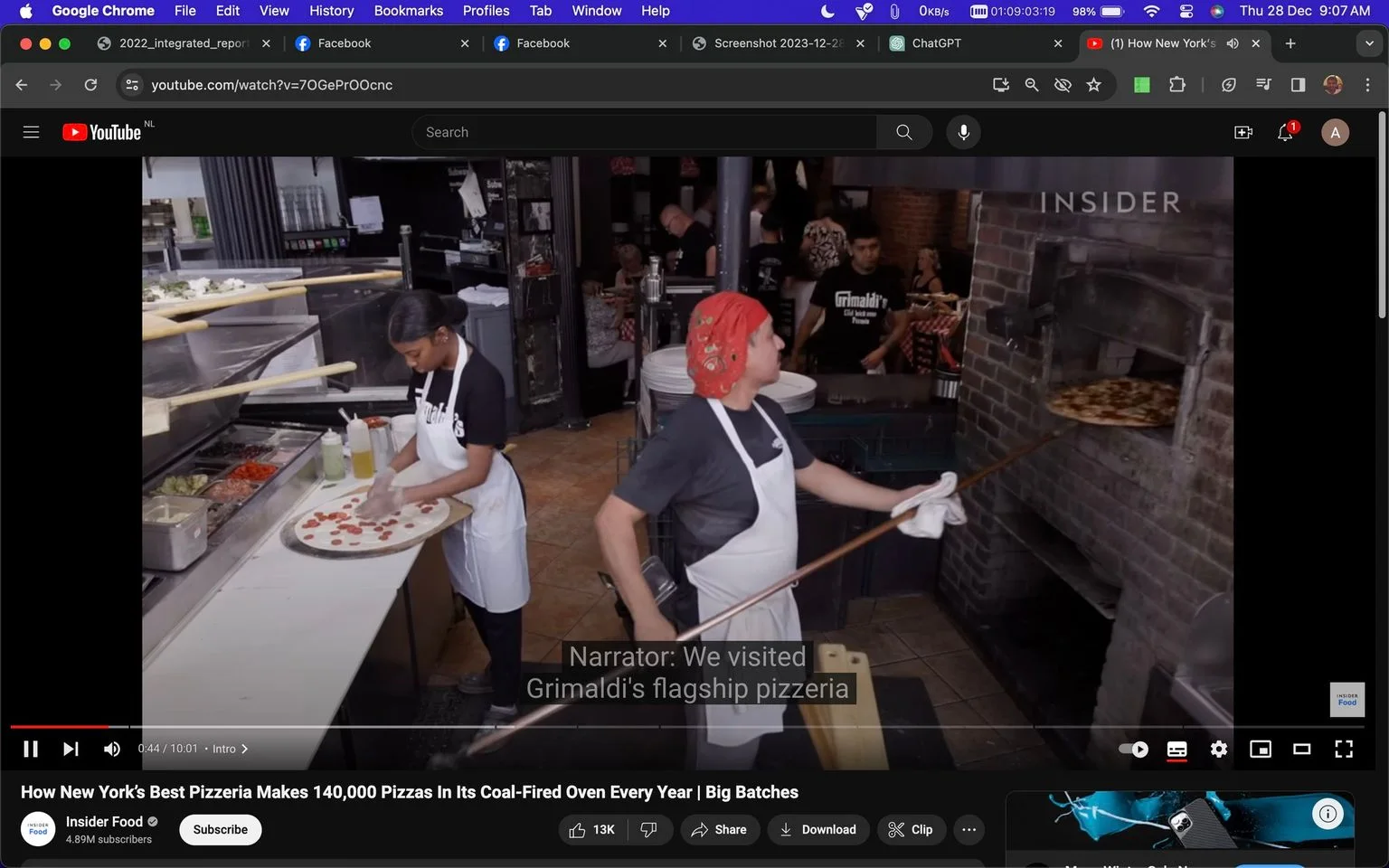This screenshot has height=868, width=1389.
Task: Expand the Intro chapter chevron
Action: coord(244,749)
